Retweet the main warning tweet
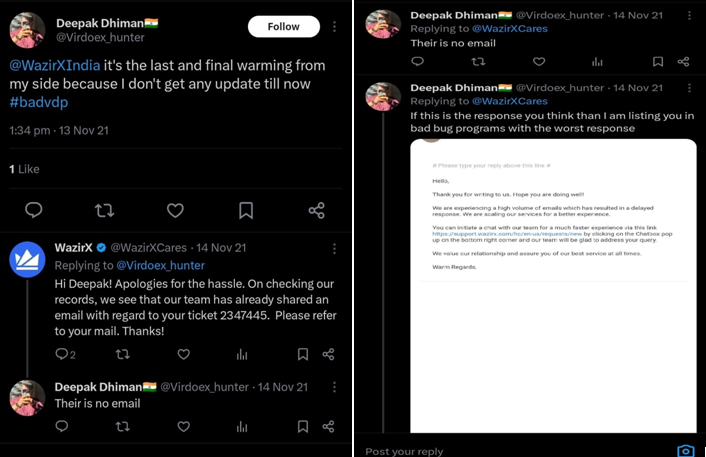The height and width of the screenshot is (457, 706). click(x=103, y=210)
